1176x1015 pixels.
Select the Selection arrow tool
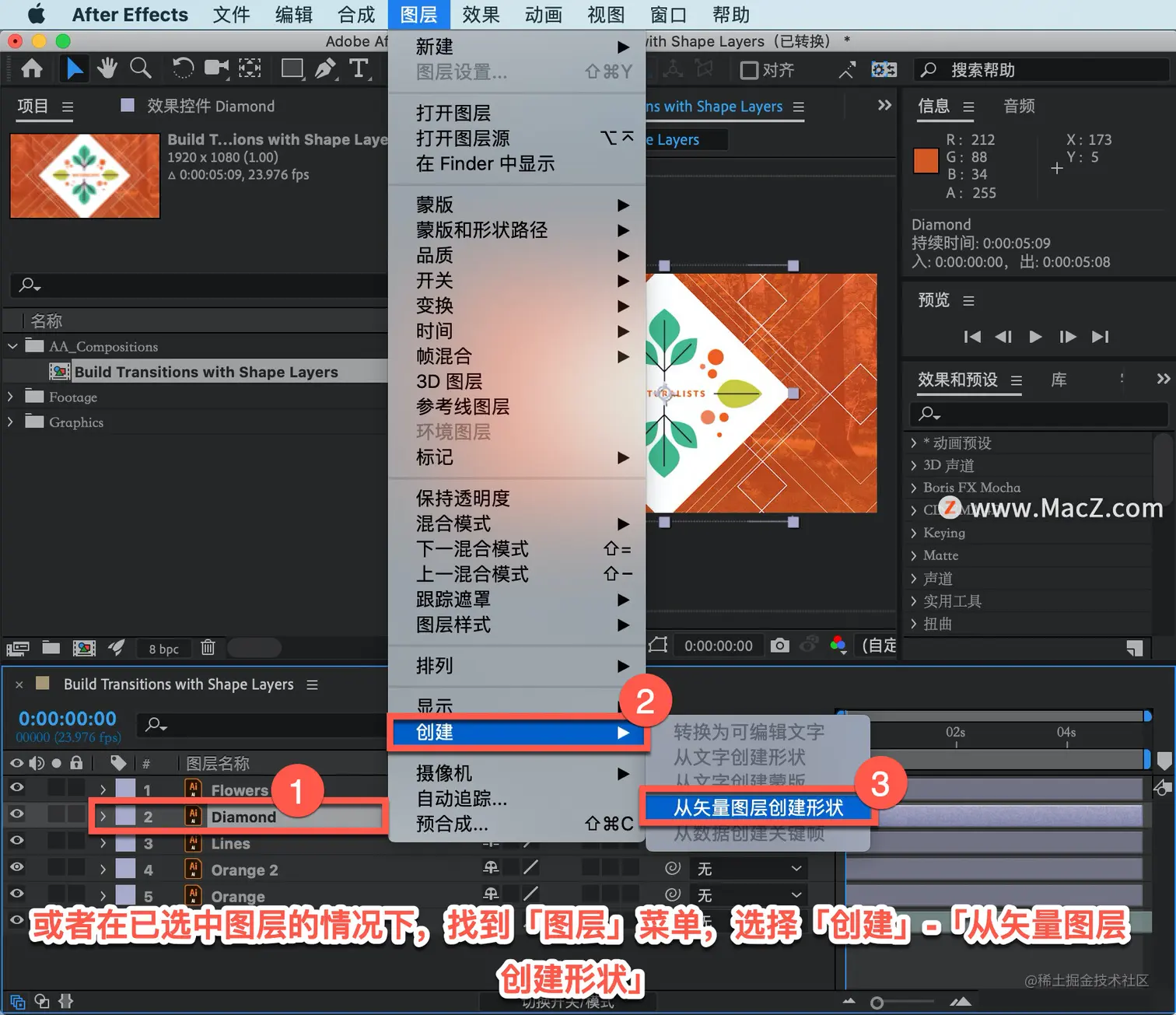[74, 69]
